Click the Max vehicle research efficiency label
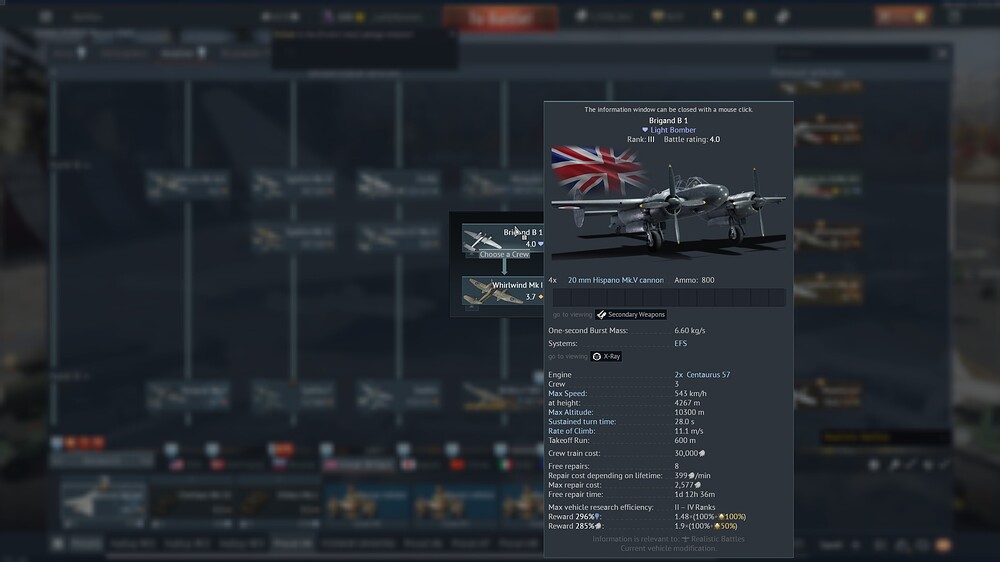1000x562 pixels. (601, 508)
